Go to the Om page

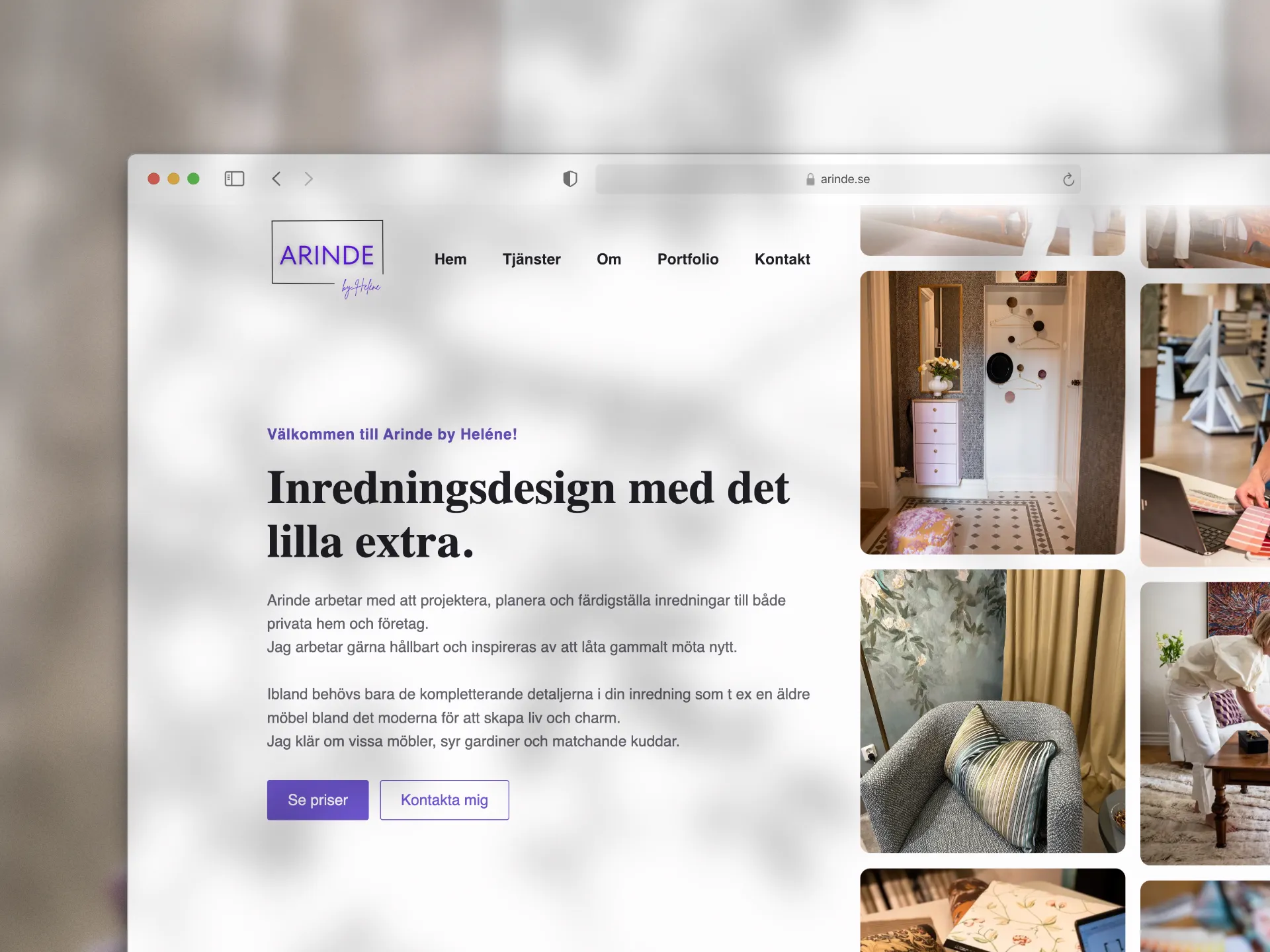(609, 259)
